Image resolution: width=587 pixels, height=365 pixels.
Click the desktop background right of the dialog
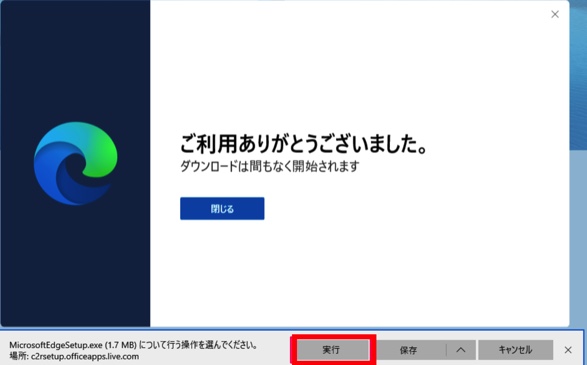(x=578, y=225)
